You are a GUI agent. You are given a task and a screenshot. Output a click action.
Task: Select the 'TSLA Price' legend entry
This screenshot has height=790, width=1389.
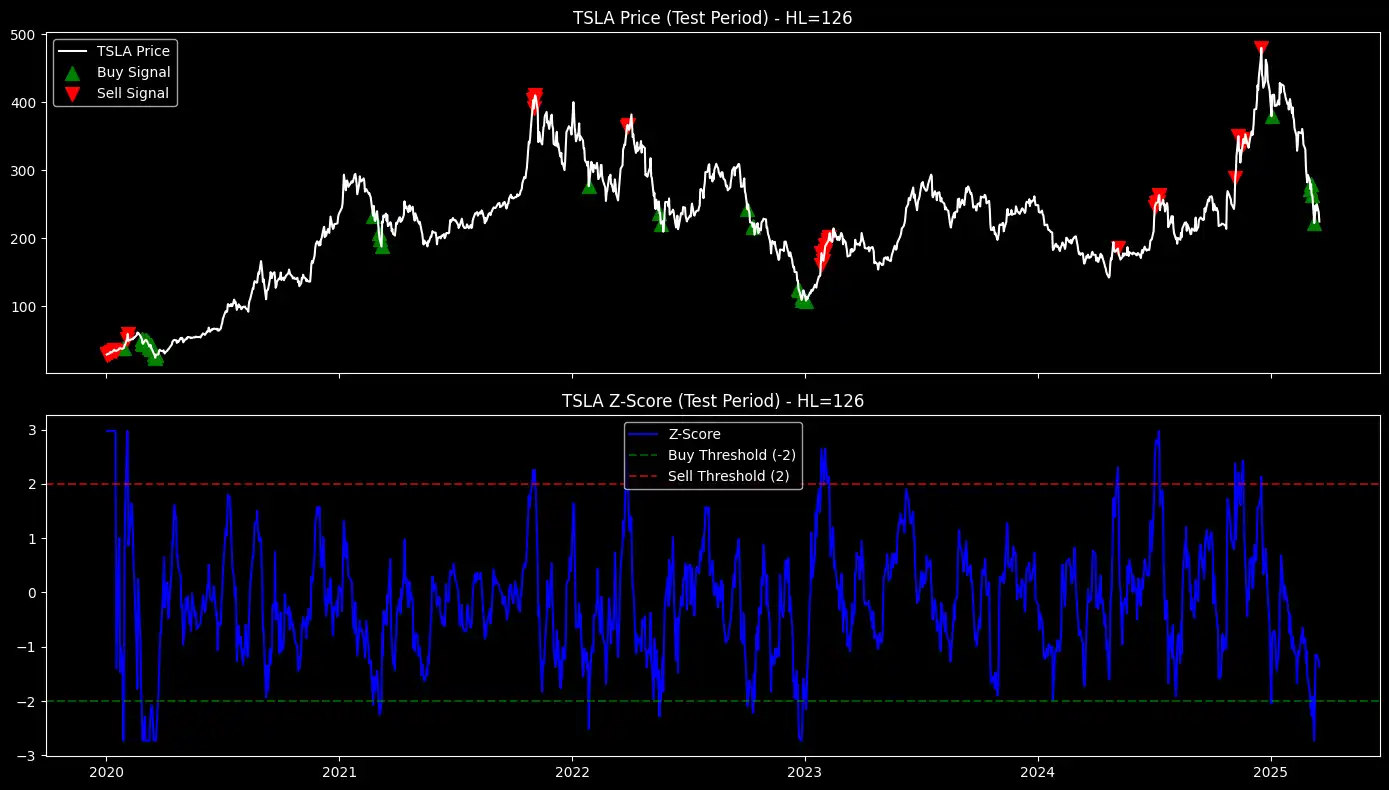coord(133,51)
